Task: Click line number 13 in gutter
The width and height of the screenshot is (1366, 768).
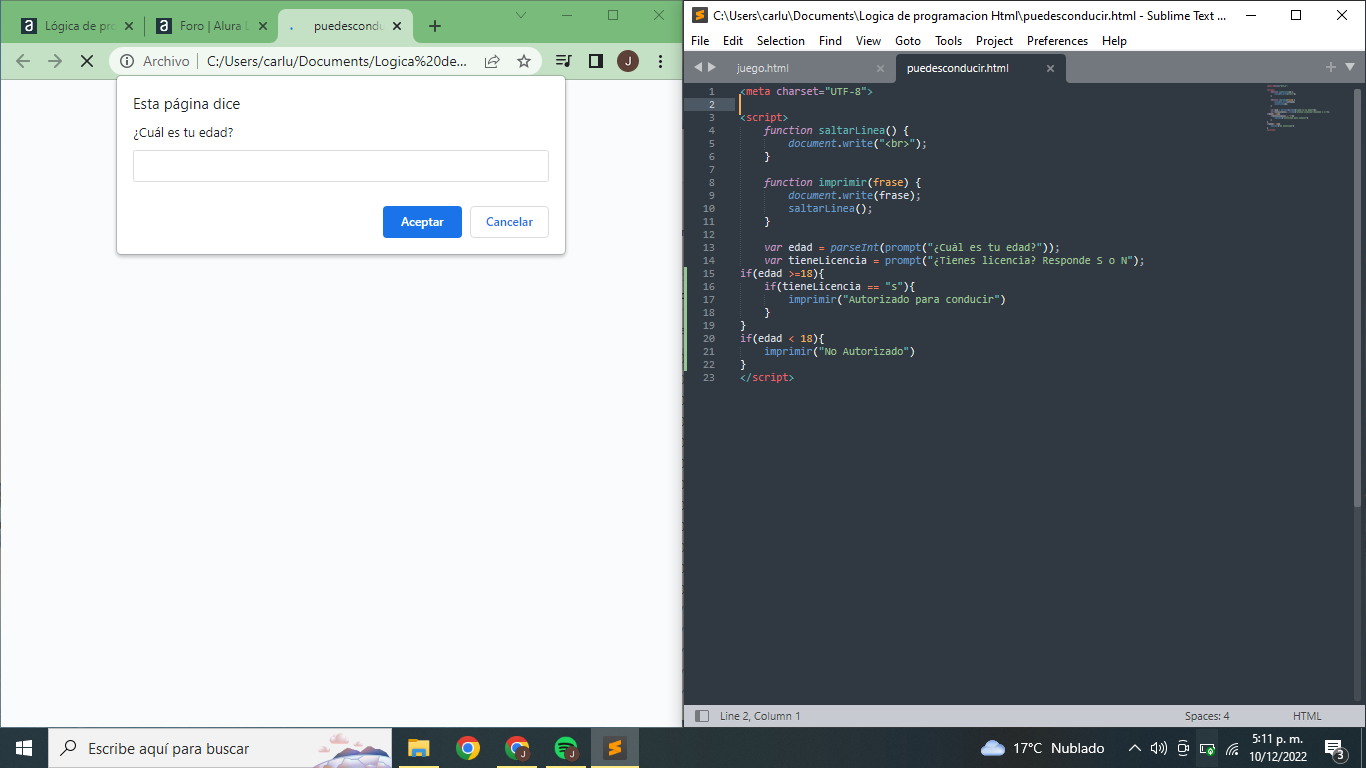Action: 709,247
